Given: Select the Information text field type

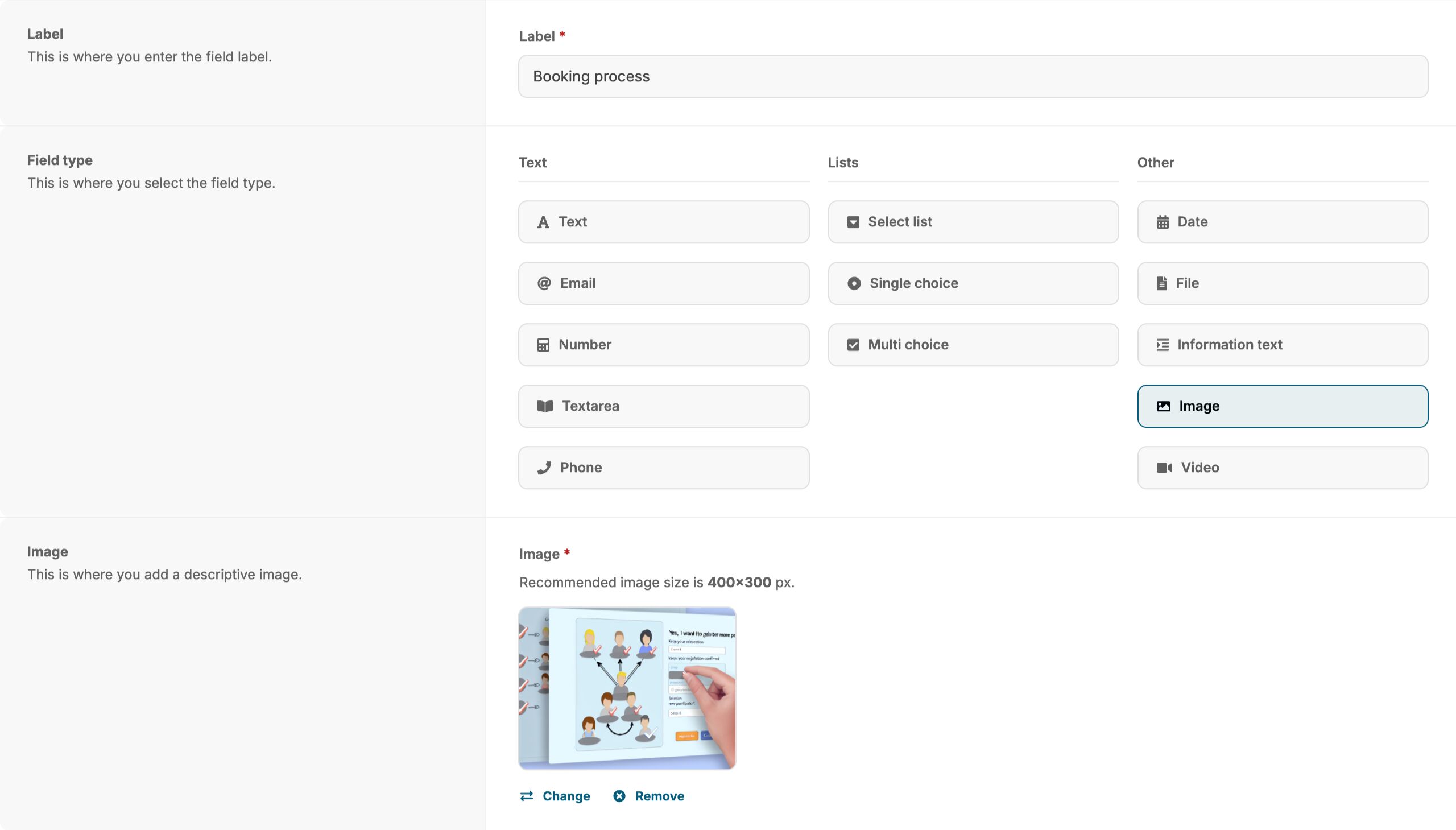Looking at the screenshot, I should point(1282,345).
